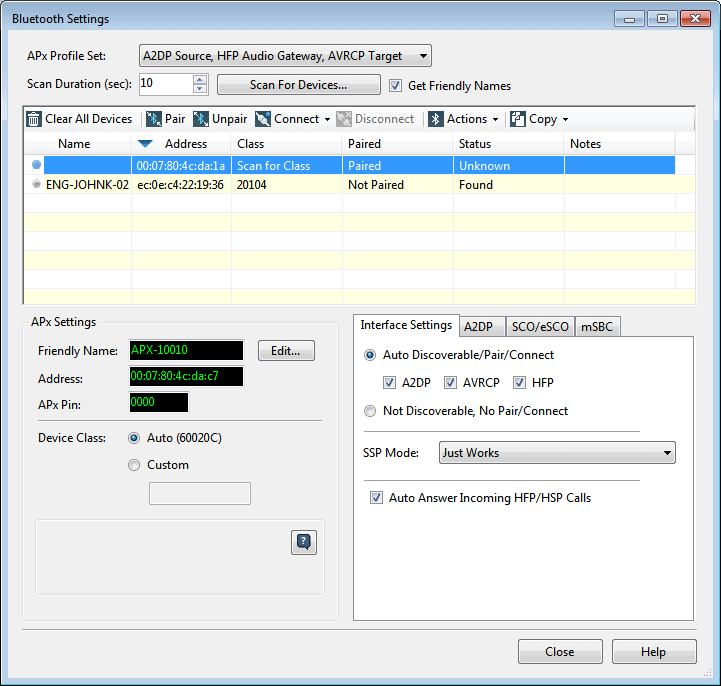Select Not Discoverable, No Pair/Connect option
Image resolution: width=721 pixels, height=686 pixels.
[371, 411]
